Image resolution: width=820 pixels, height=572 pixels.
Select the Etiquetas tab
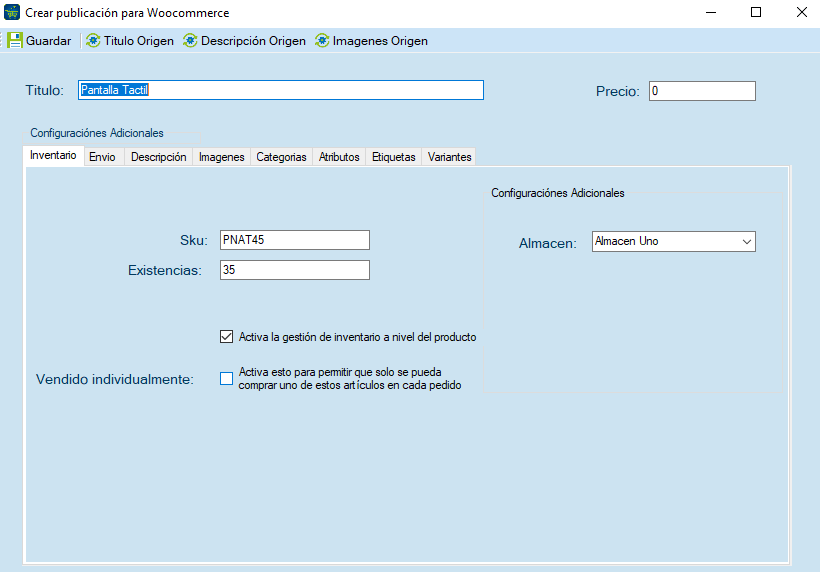click(394, 157)
